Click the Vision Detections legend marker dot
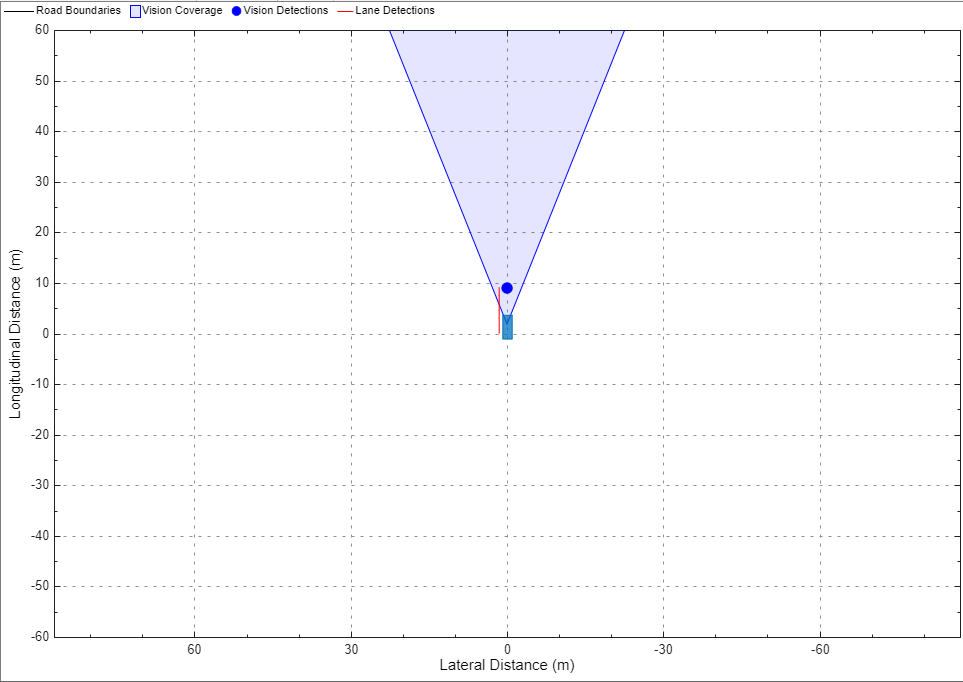This screenshot has width=963, height=682. [236, 11]
